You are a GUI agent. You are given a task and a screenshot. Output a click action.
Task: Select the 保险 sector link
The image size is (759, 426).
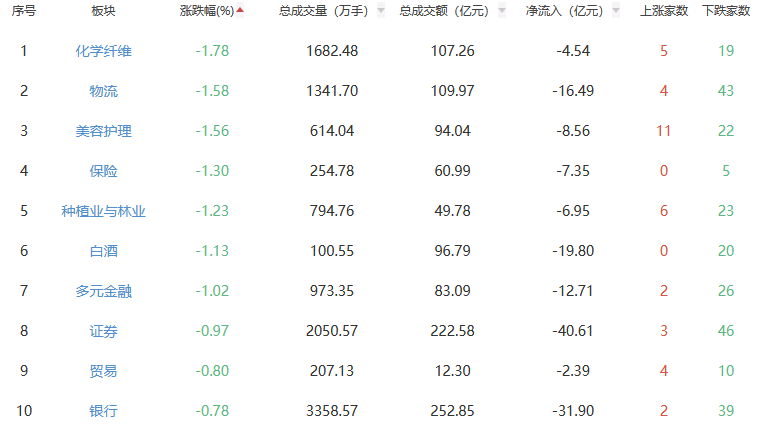103,171
